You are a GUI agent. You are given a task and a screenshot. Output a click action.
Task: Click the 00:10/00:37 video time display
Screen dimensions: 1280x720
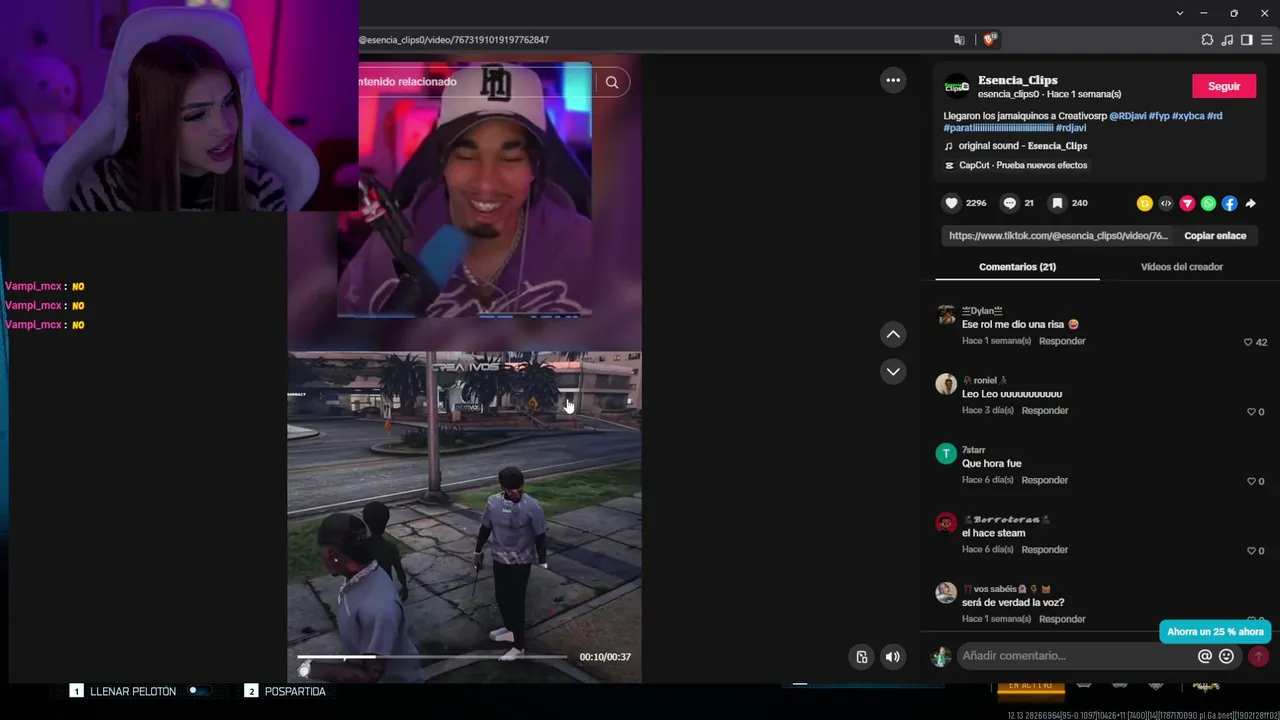pyautogui.click(x=605, y=657)
